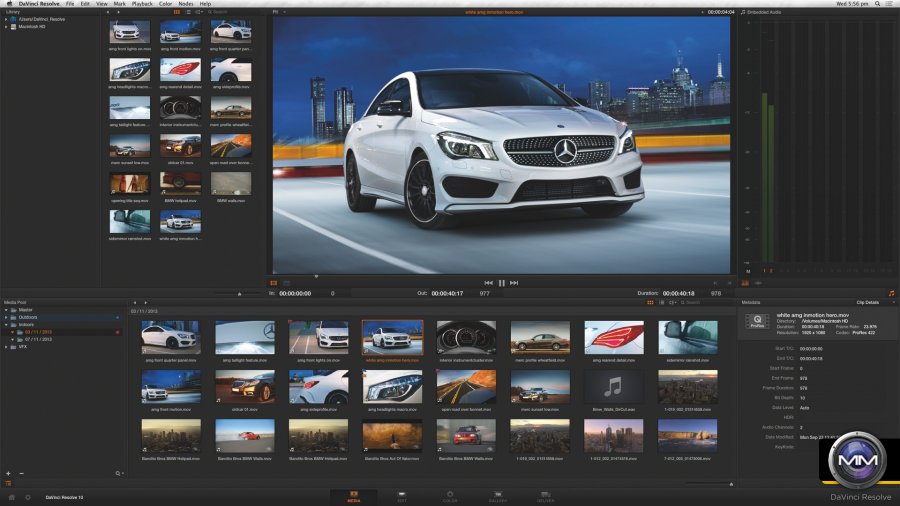This screenshot has width=900, height=506.
Task: Skip to the next clip in viewer
Action: click(514, 283)
